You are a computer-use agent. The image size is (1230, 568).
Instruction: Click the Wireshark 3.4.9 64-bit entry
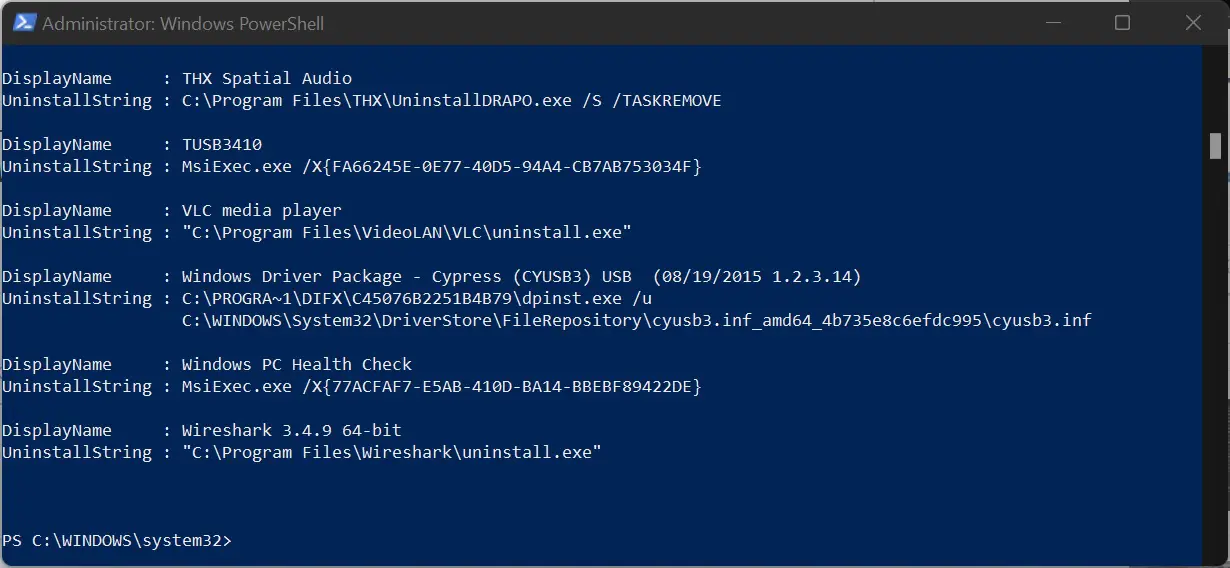pyautogui.click(x=292, y=430)
